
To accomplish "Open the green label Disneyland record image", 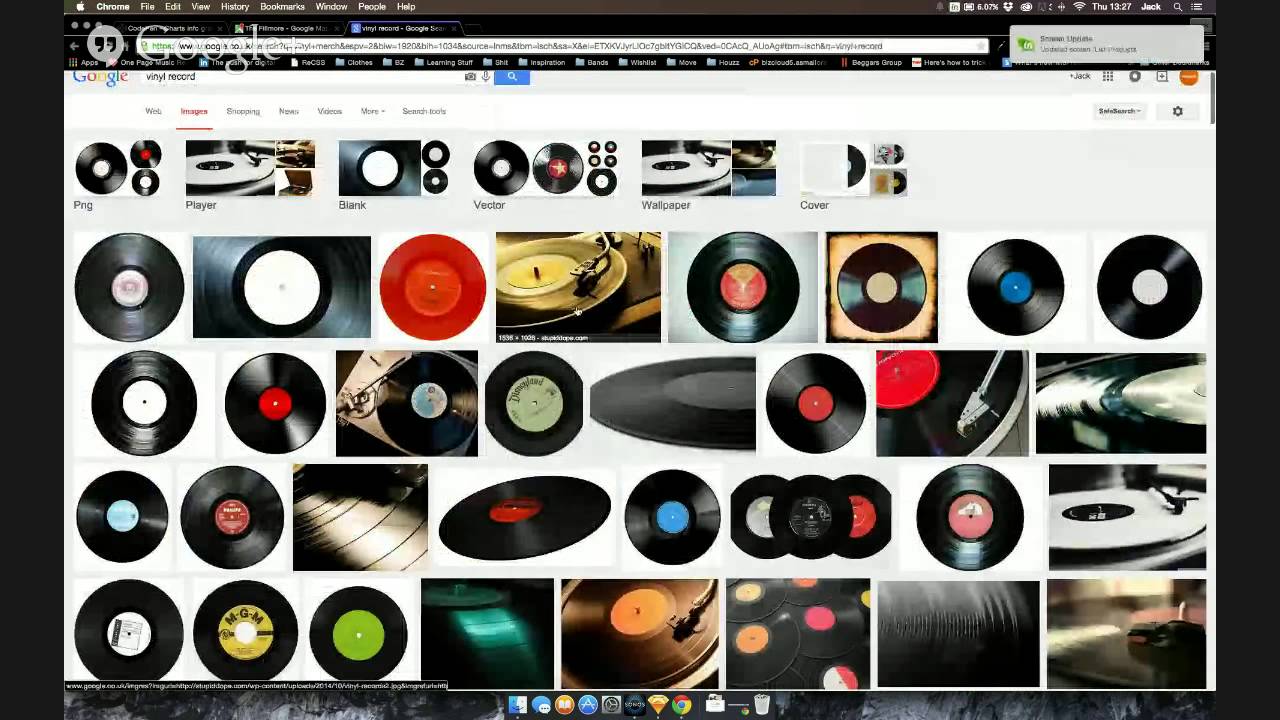I will coord(534,403).
